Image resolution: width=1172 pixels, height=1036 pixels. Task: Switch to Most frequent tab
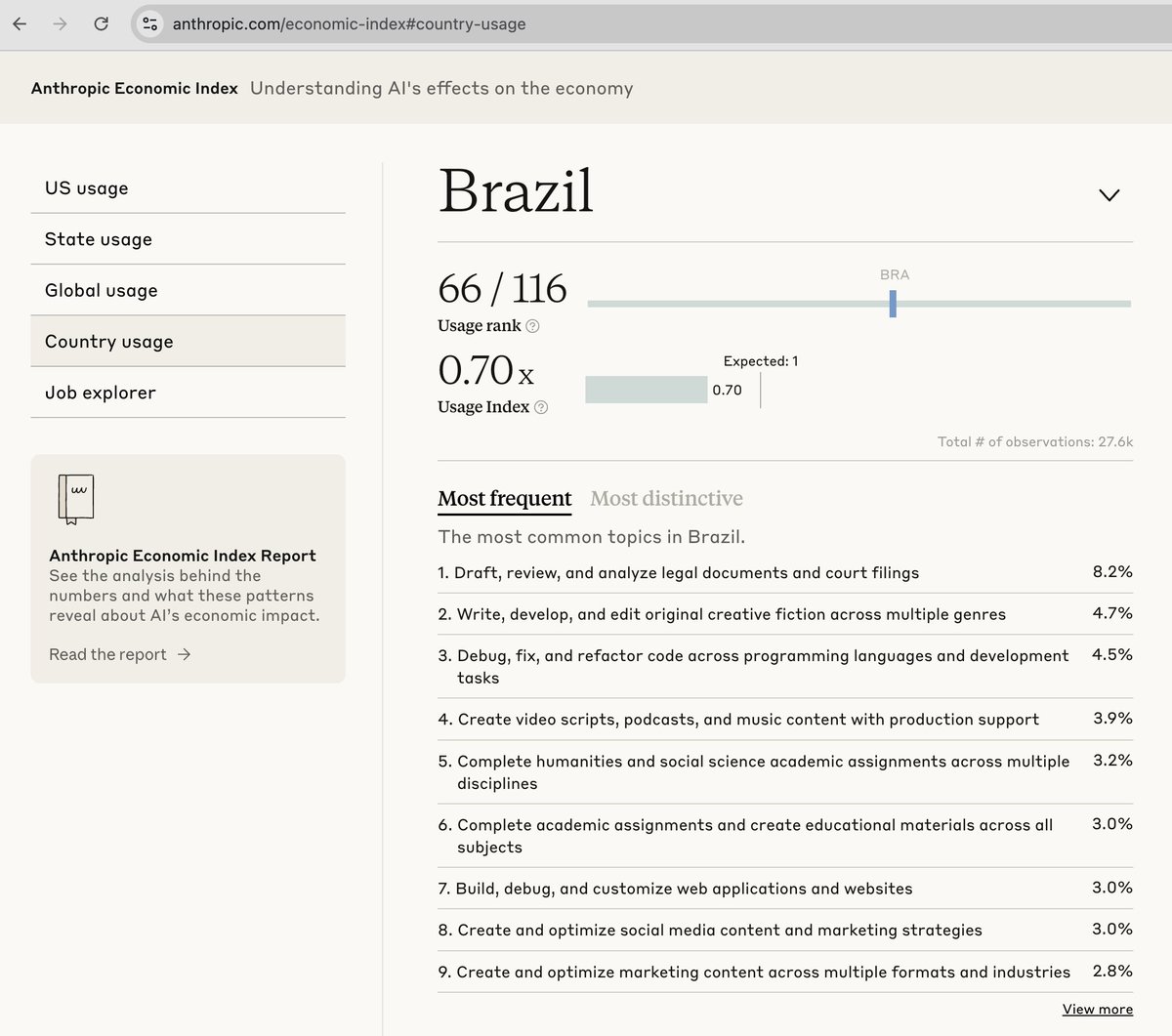pyautogui.click(x=505, y=499)
